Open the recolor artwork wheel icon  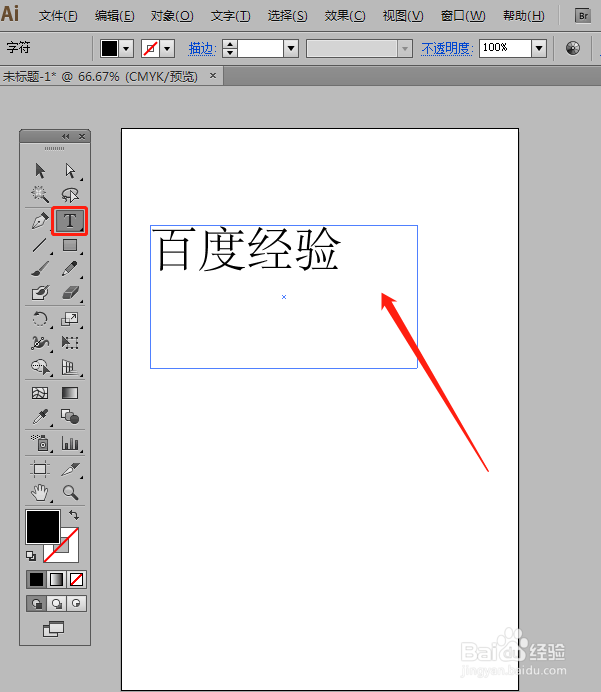pos(573,48)
